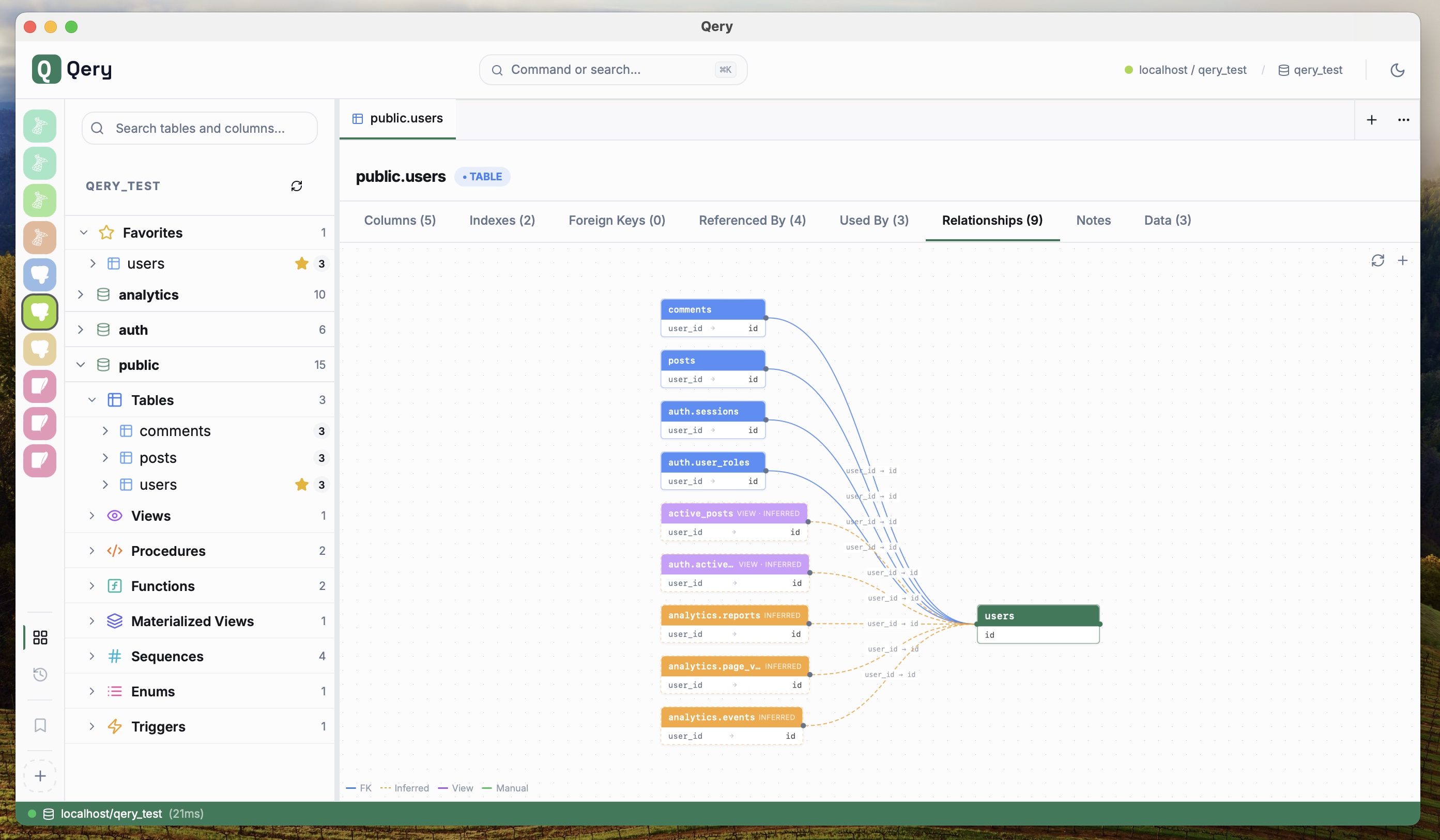1440x840 pixels.
Task: Click the refresh icon next to QERY_TEST
Action: coord(297,186)
